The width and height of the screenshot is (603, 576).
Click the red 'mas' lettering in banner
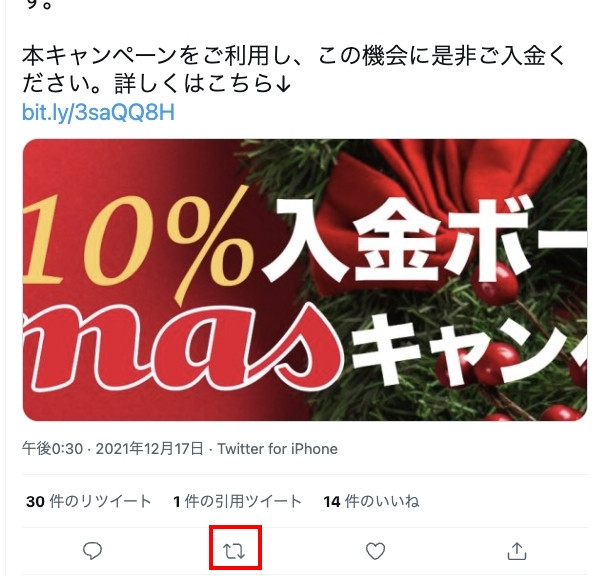(x=183, y=348)
